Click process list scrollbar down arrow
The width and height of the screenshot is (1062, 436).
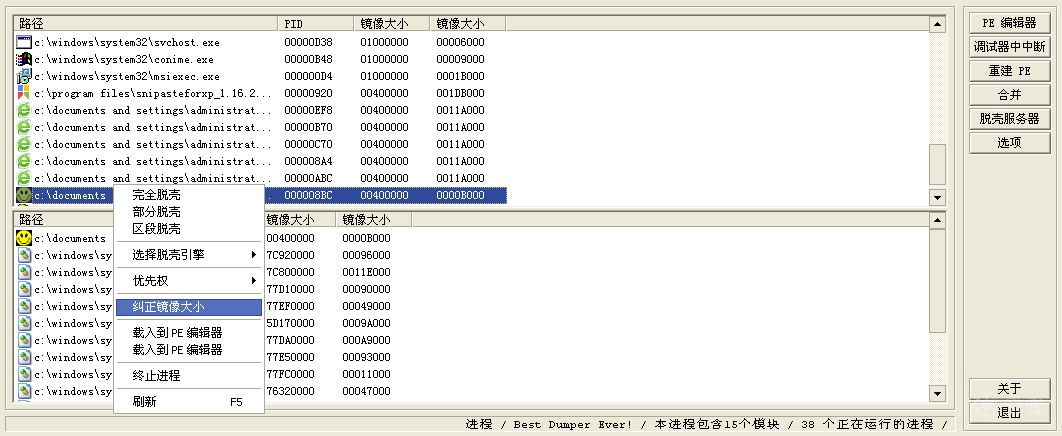937,198
